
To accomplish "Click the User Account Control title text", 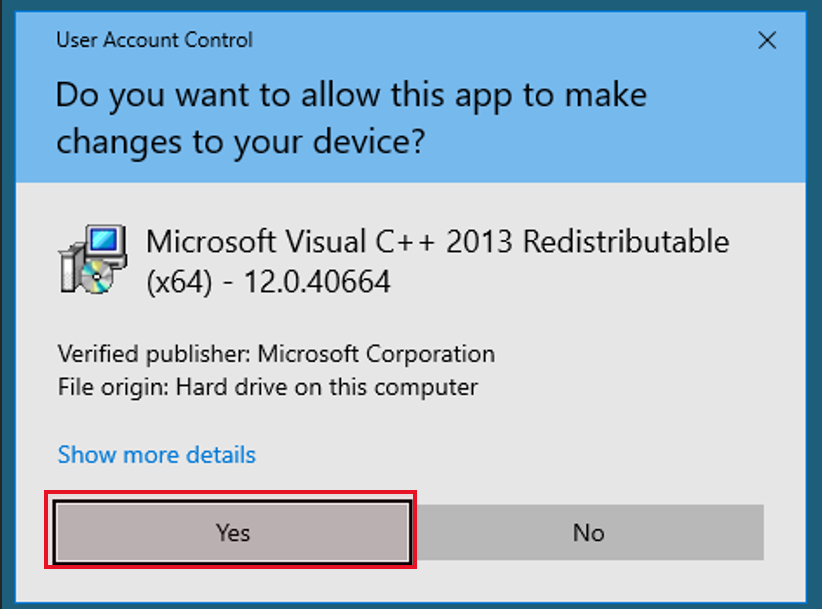I will (x=155, y=40).
